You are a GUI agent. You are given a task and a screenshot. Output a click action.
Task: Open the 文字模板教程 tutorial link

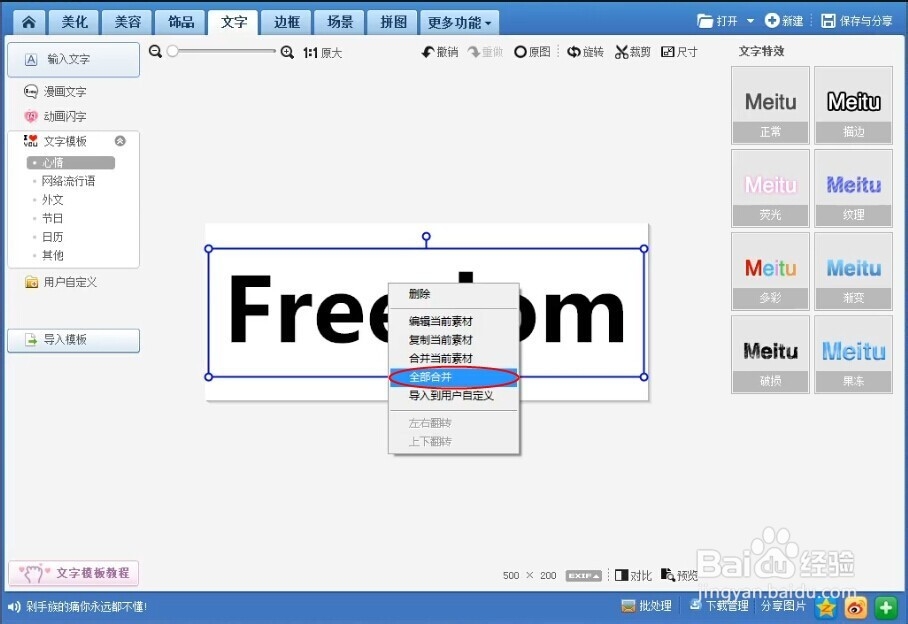tap(75, 572)
